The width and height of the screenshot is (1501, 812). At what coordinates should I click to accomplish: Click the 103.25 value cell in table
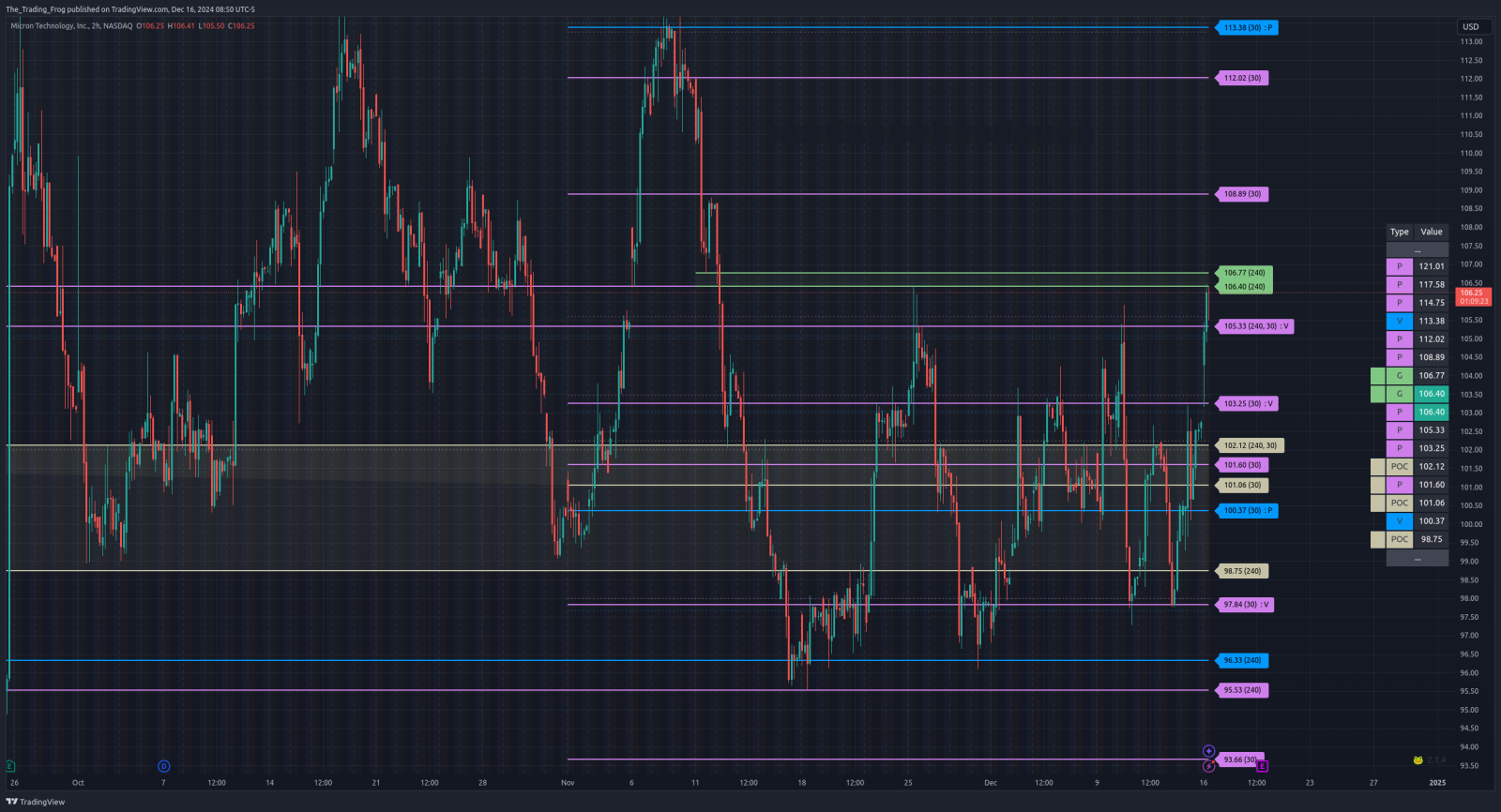click(x=1432, y=448)
